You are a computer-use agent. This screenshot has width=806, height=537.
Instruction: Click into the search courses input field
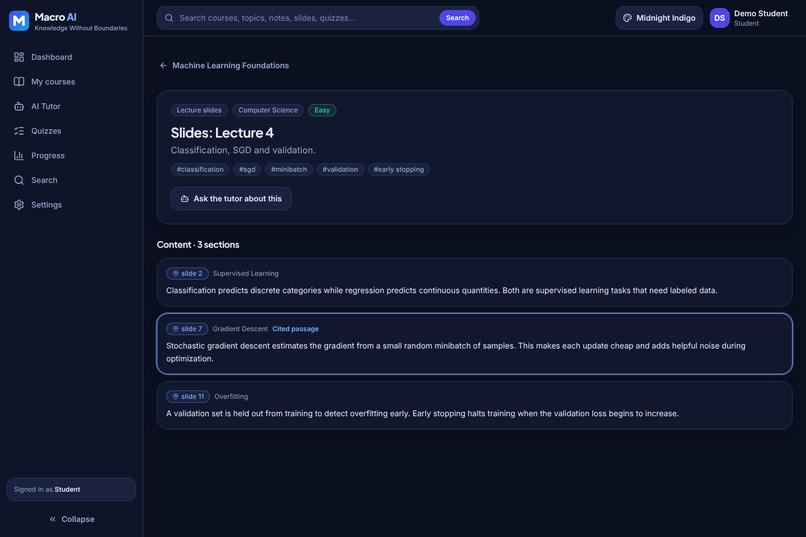306,18
